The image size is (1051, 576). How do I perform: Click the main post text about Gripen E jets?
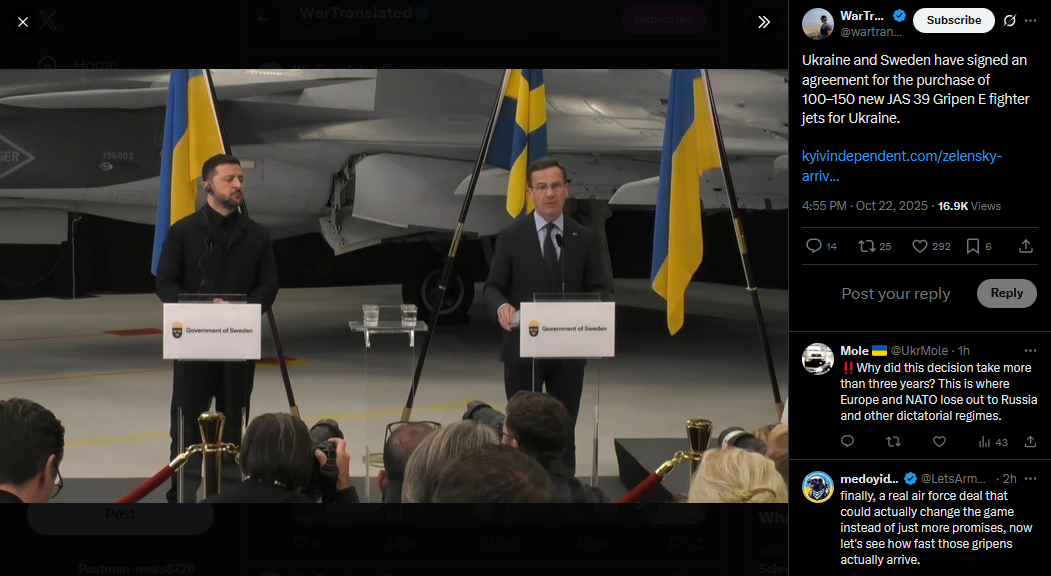pyautogui.click(x=916, y=89)
